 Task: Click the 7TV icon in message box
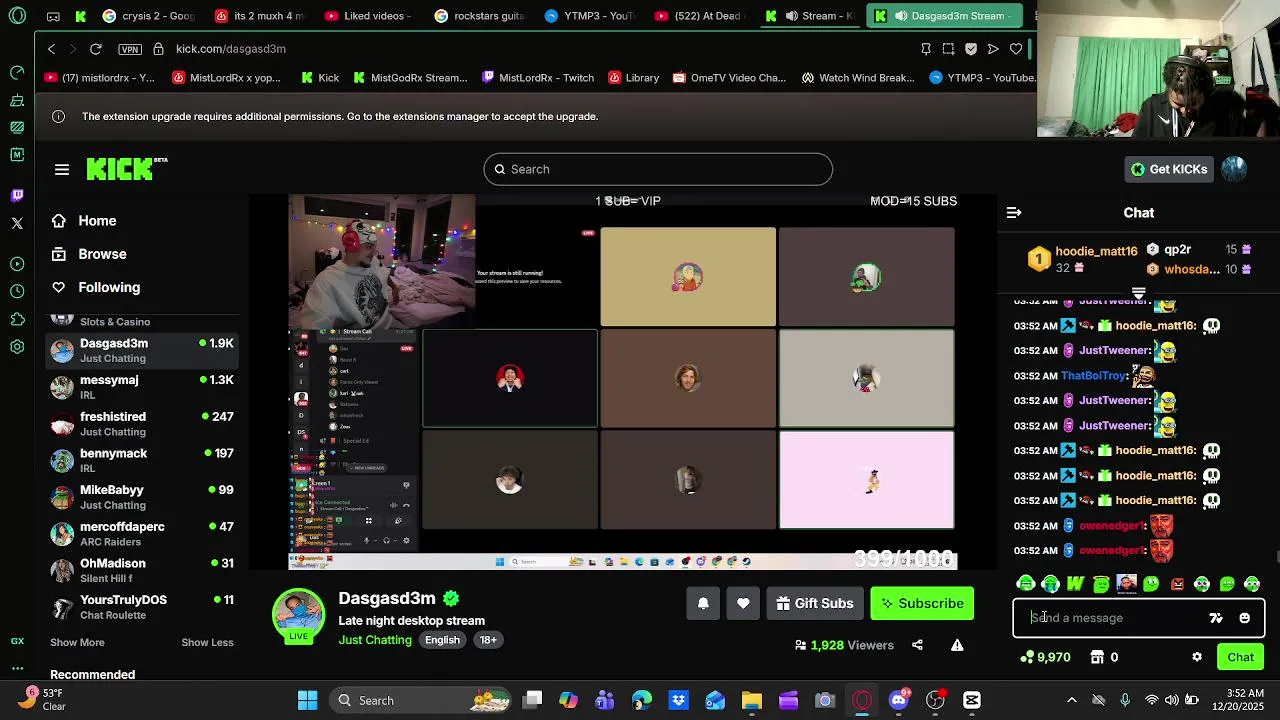(x=1216, y=618)
